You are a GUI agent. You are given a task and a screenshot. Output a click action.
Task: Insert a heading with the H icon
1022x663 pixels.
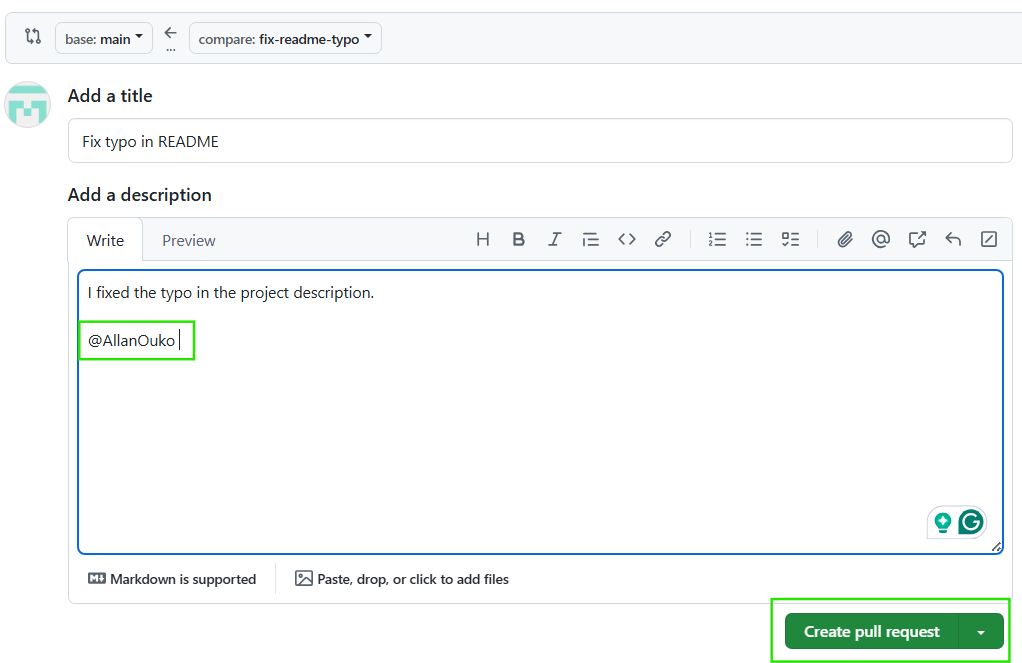click(x=482, y=239)
